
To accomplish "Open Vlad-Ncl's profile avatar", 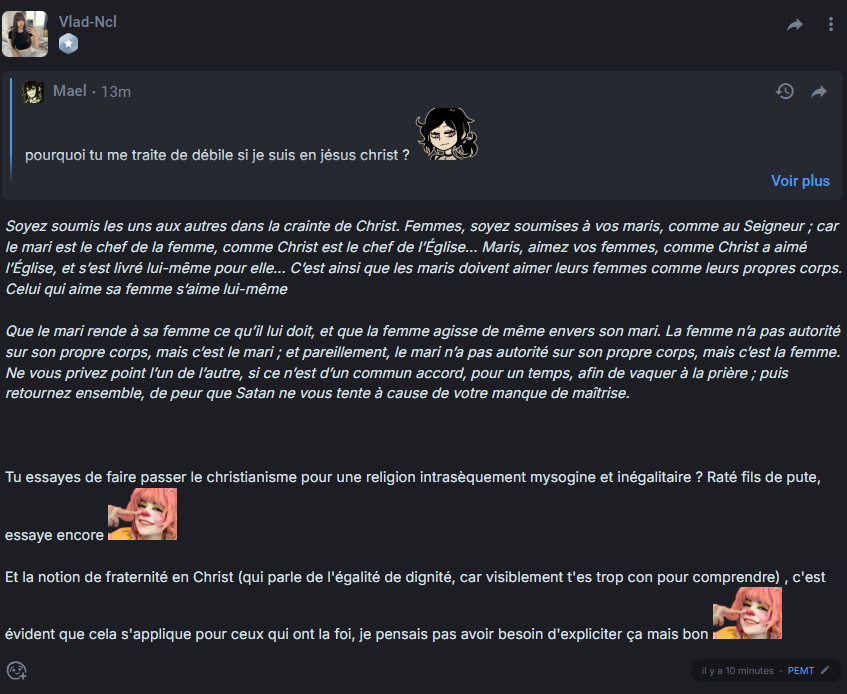I will click(x=25, y=33).
